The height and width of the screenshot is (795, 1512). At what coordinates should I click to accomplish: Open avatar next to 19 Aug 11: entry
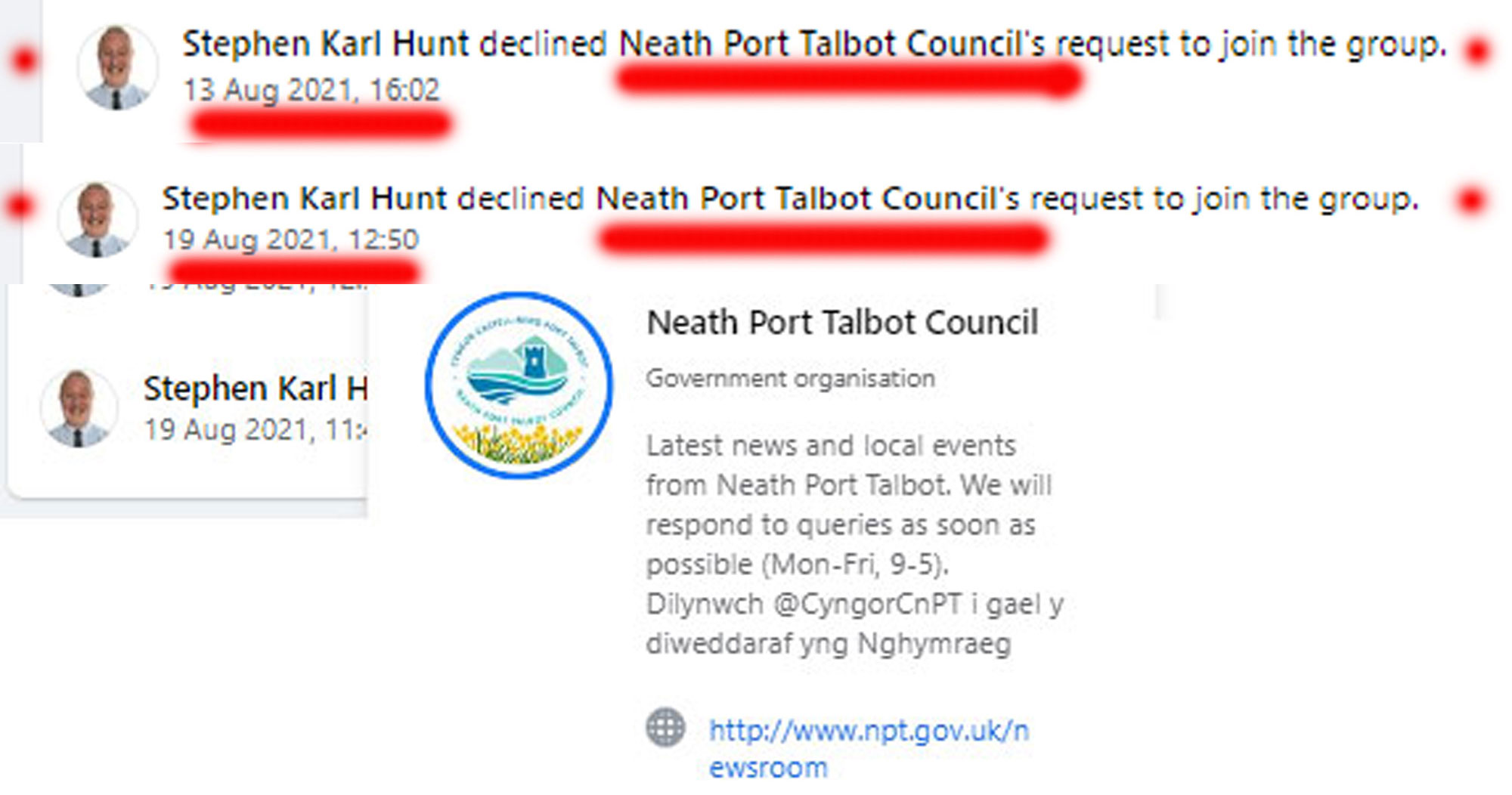(79, 408)
